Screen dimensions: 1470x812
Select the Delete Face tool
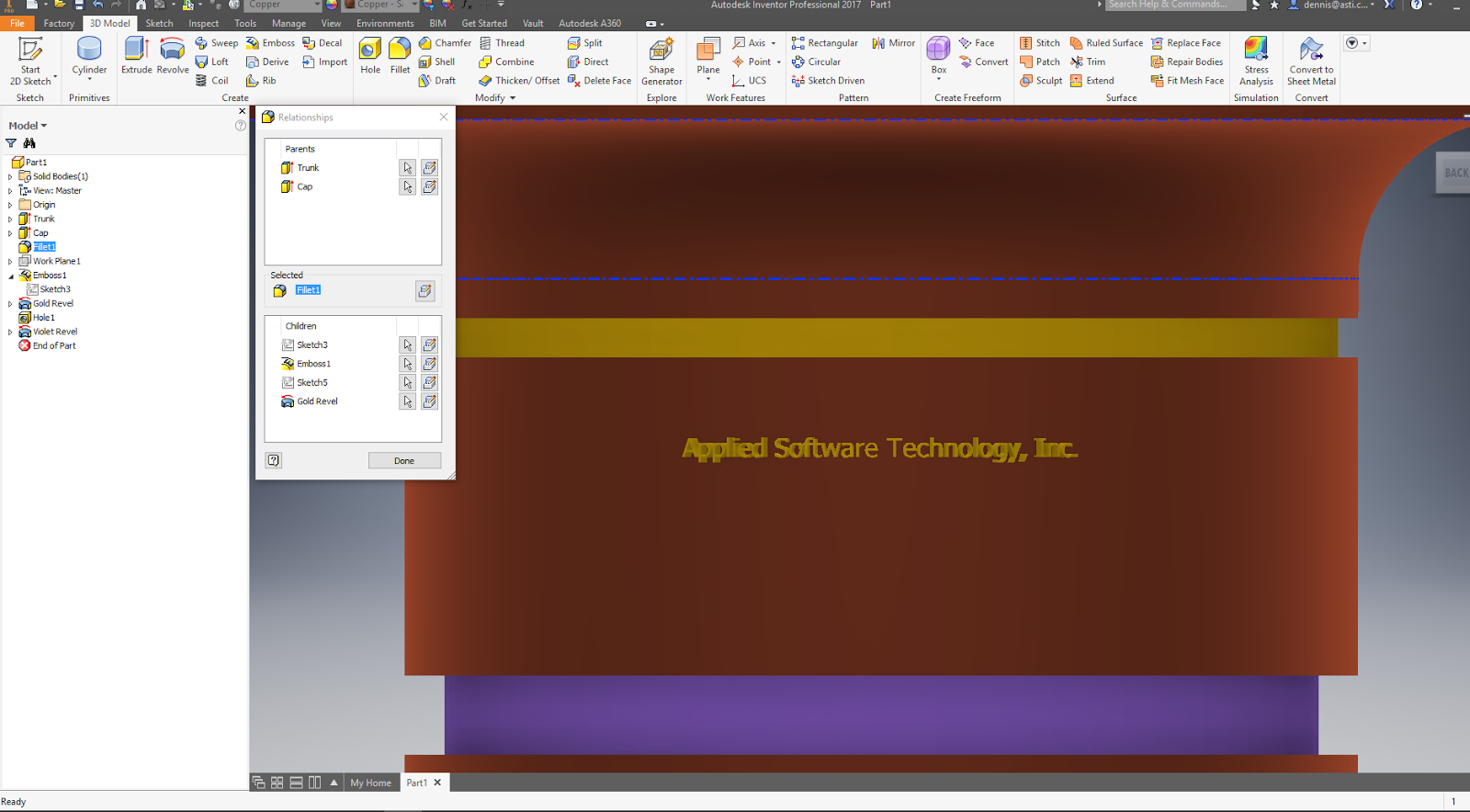coord(600,81)
